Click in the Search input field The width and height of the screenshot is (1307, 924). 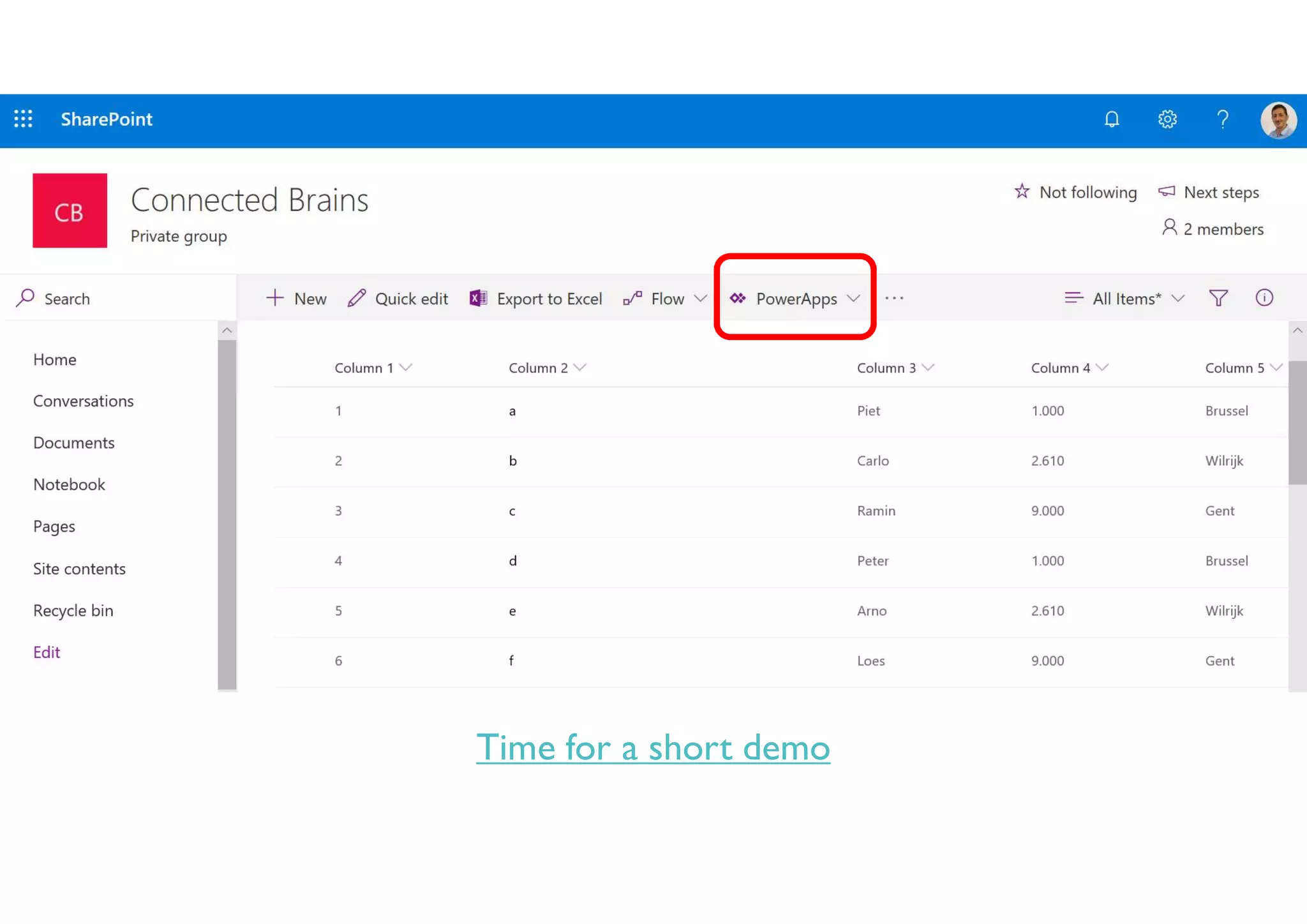pyautogui.click(x=118, y=298)
